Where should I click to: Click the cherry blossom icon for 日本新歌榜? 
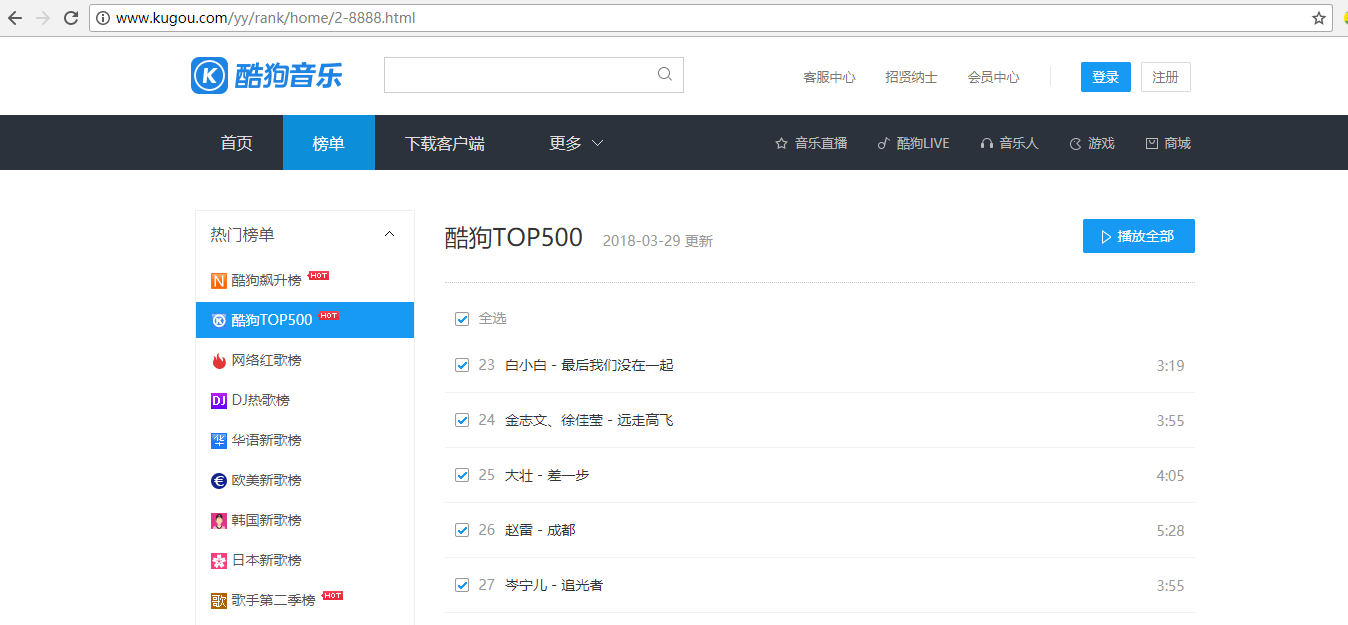(x=219, y=561)
